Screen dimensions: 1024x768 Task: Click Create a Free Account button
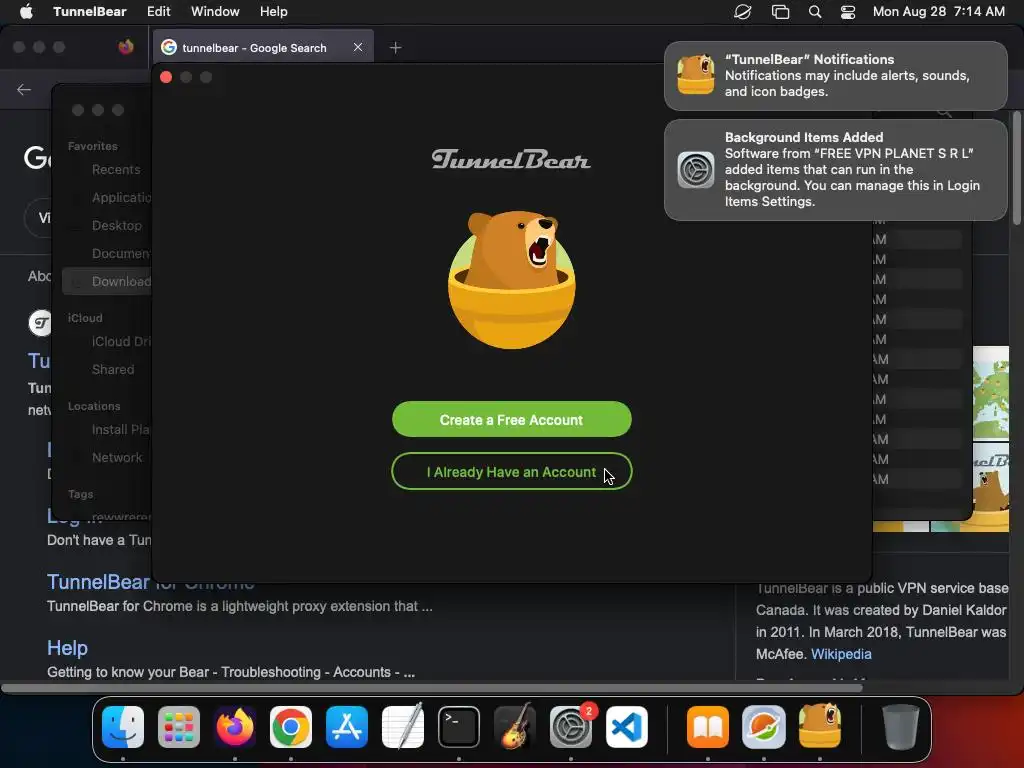click(x=511, y=419)
